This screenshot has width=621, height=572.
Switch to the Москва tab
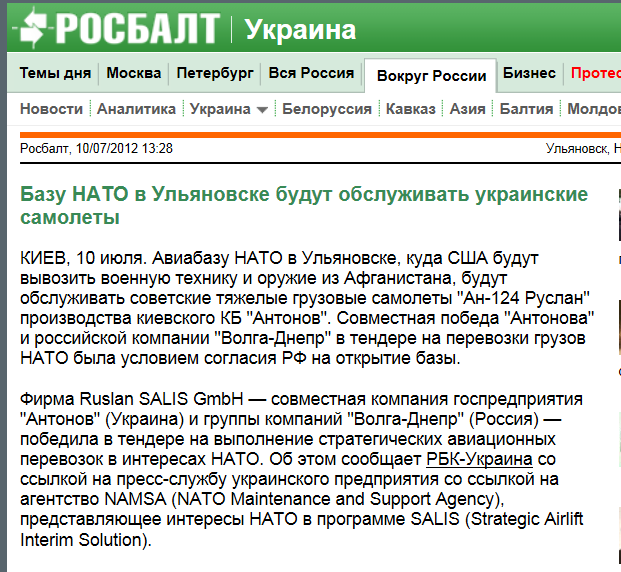click(133, 73)
